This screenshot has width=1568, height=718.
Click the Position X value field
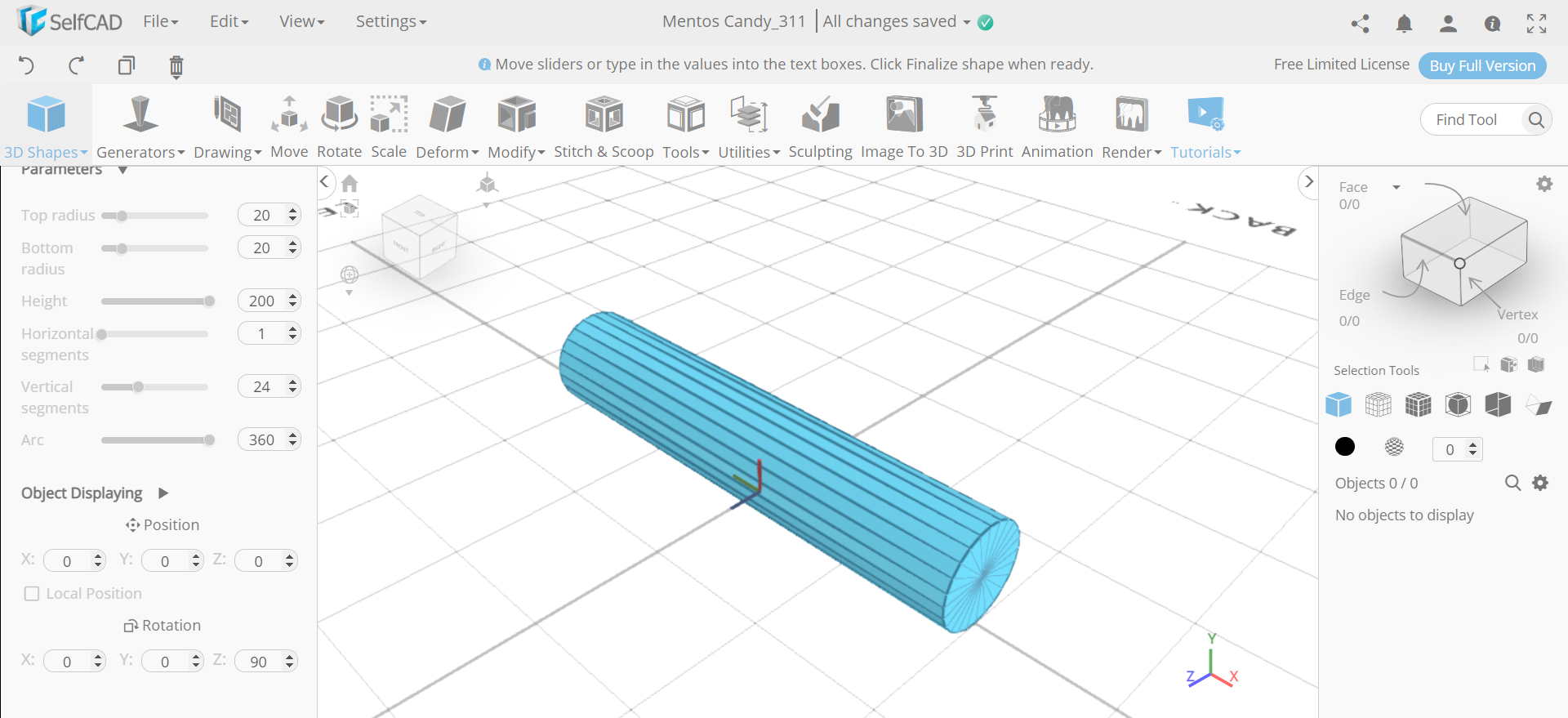click(74, 561)
